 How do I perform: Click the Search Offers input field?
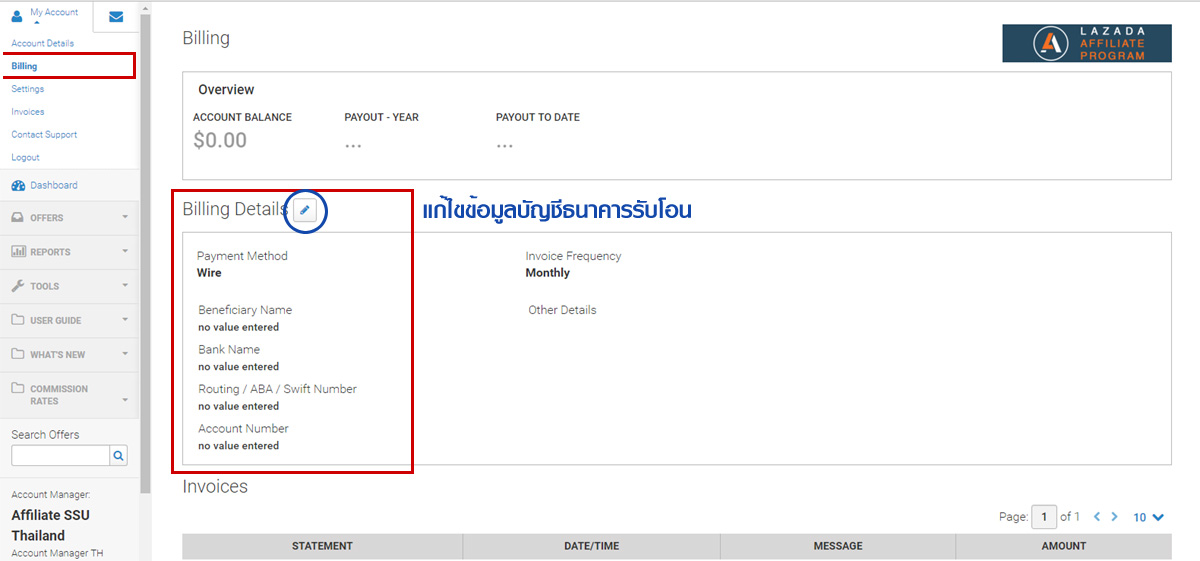coord(60,455)
